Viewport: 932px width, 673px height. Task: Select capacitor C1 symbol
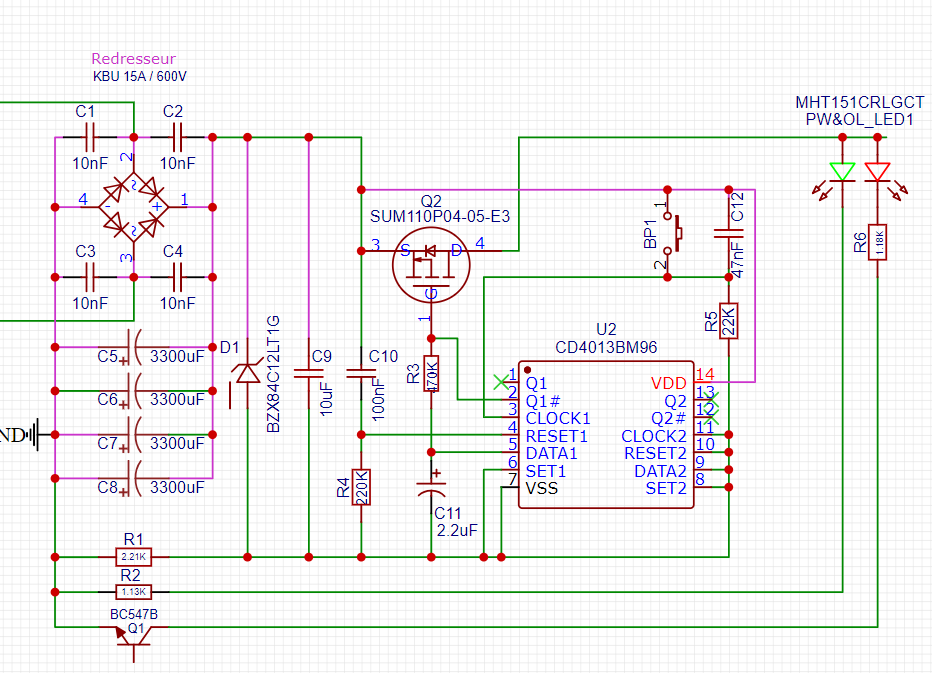point(90,137)
